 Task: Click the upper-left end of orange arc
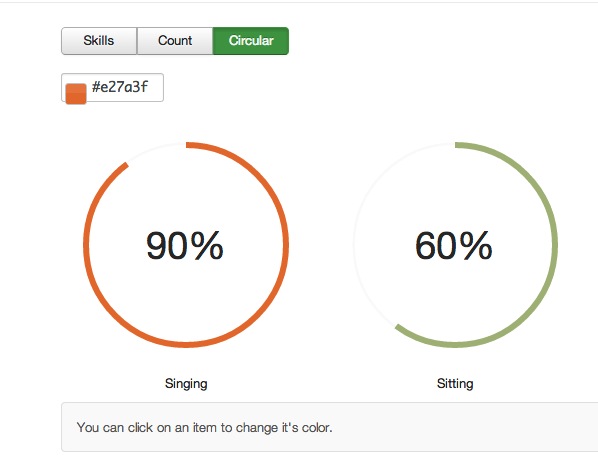click(x=126, y=165)
